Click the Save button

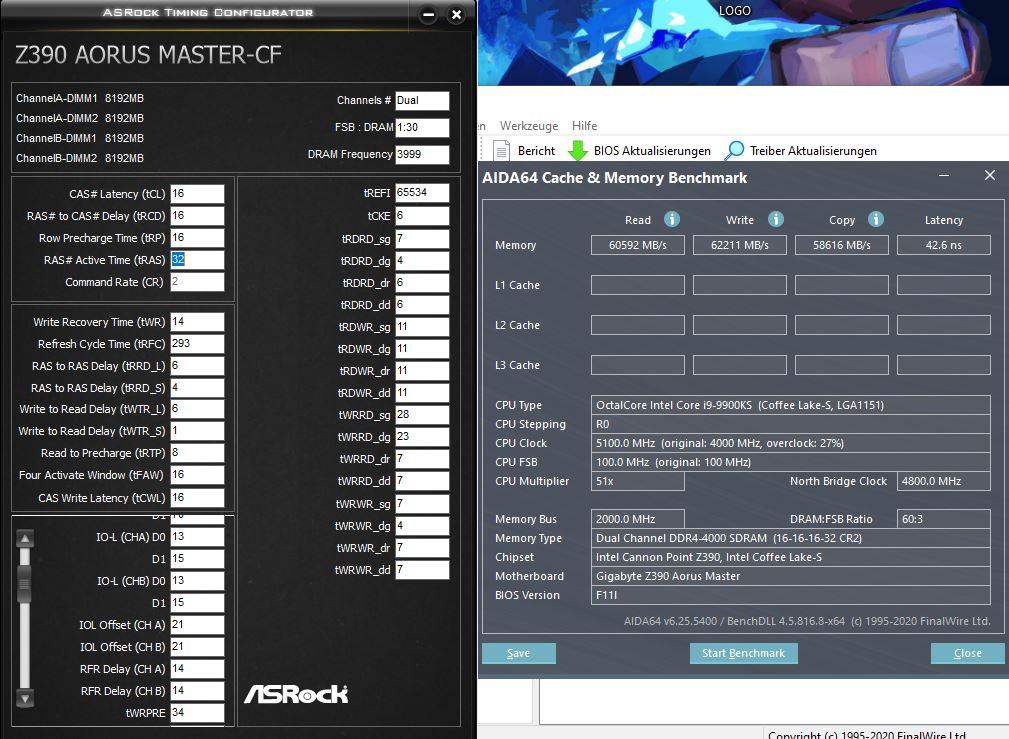(519, 653)
